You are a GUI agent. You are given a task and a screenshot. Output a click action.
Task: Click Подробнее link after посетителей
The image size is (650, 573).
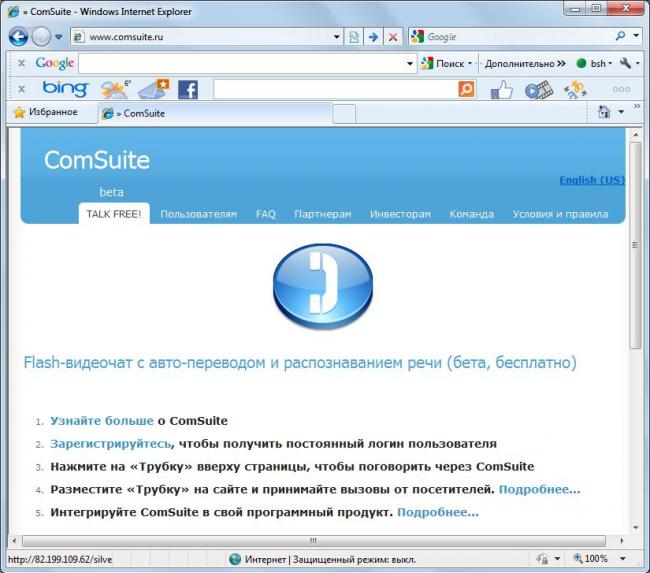pos(539,489)
